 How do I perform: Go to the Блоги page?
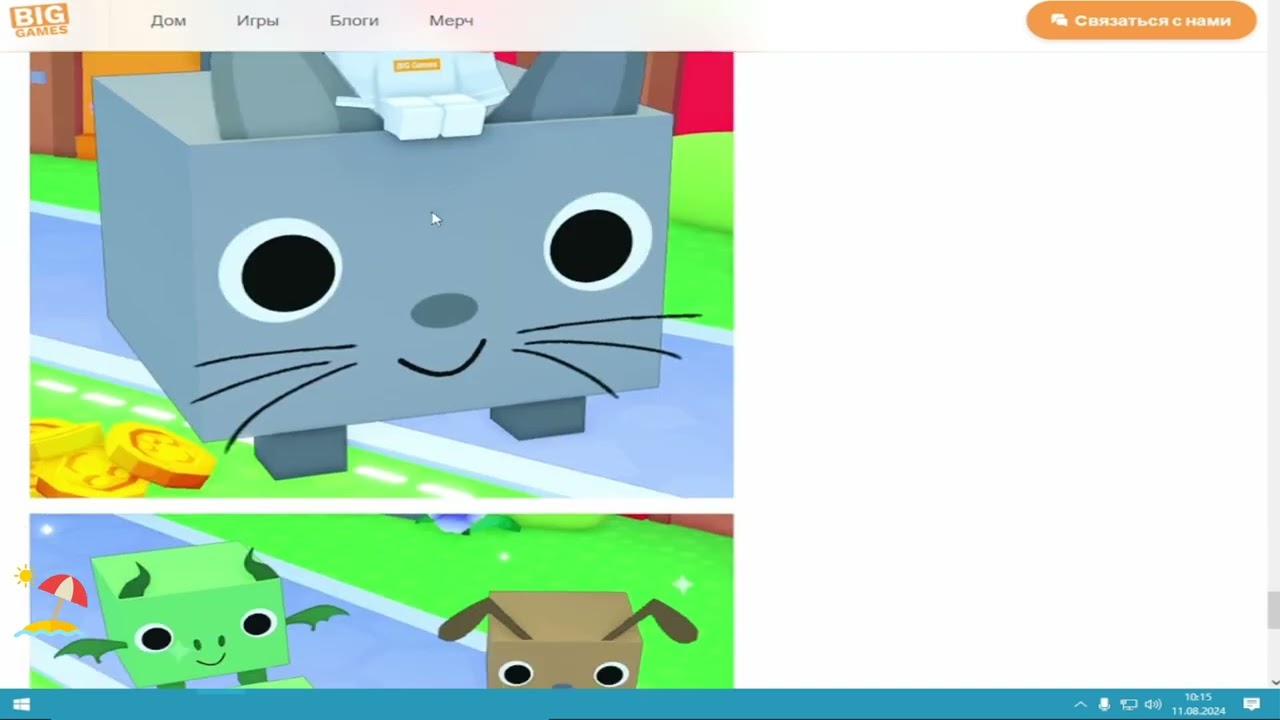pos(354,21)
